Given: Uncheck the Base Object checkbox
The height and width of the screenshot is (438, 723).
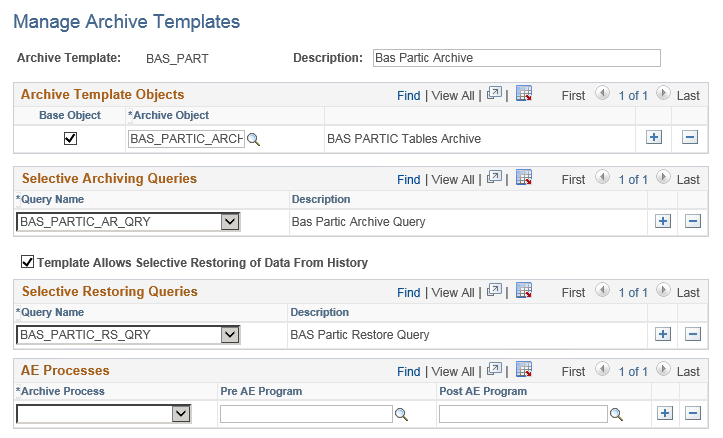Looking at the screenshot, I should pos(70,138).
